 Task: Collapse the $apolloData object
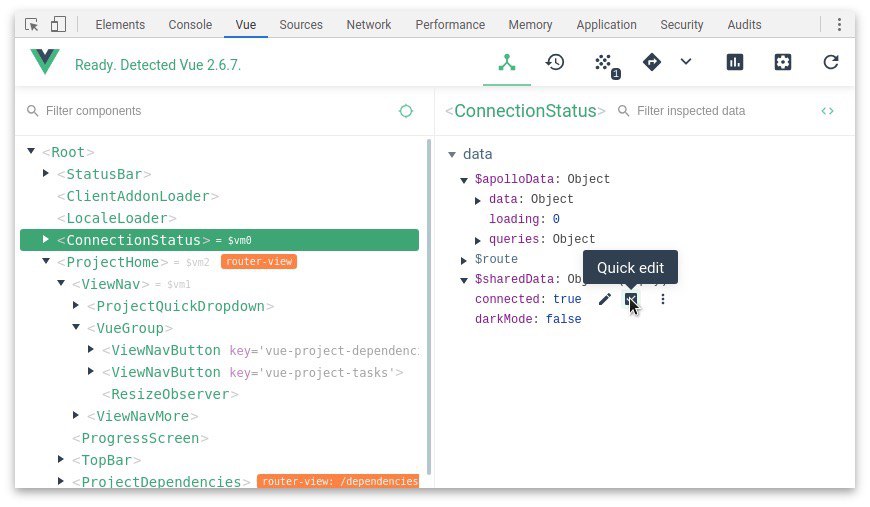point(464,180)
